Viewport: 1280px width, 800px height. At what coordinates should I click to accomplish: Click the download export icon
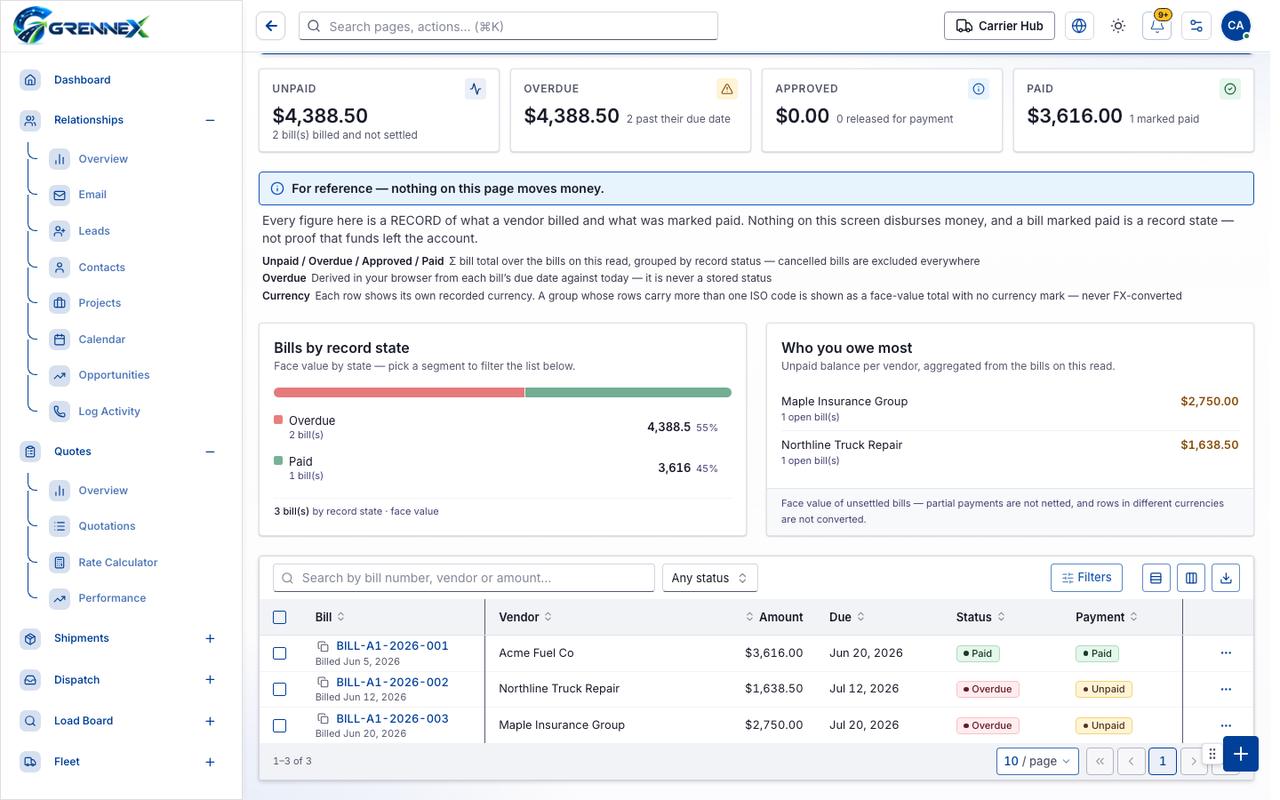1226,578
